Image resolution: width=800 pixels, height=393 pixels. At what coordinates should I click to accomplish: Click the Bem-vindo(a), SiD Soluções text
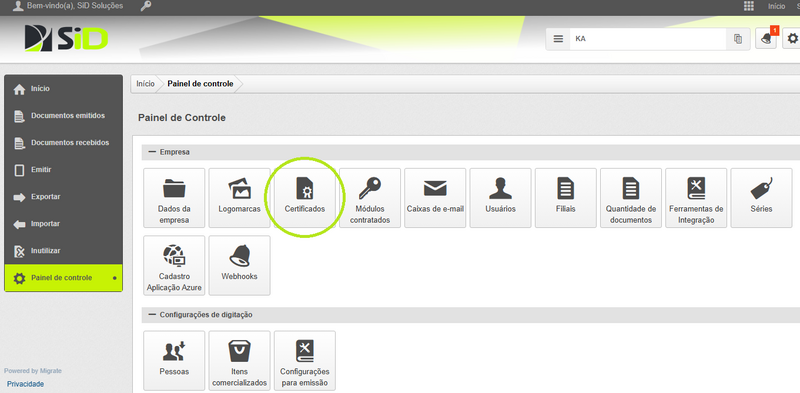click(x=74, y=6)
